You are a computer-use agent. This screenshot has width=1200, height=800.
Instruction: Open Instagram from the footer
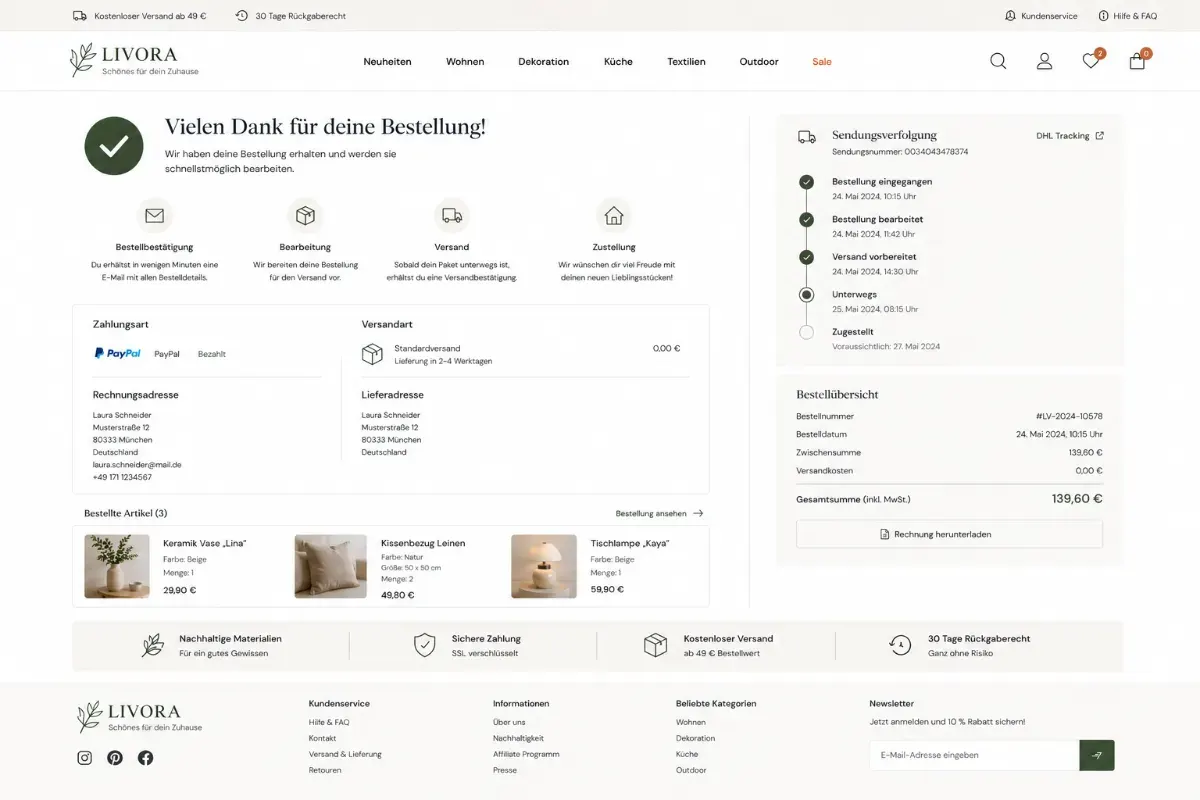tap(85, 758)
